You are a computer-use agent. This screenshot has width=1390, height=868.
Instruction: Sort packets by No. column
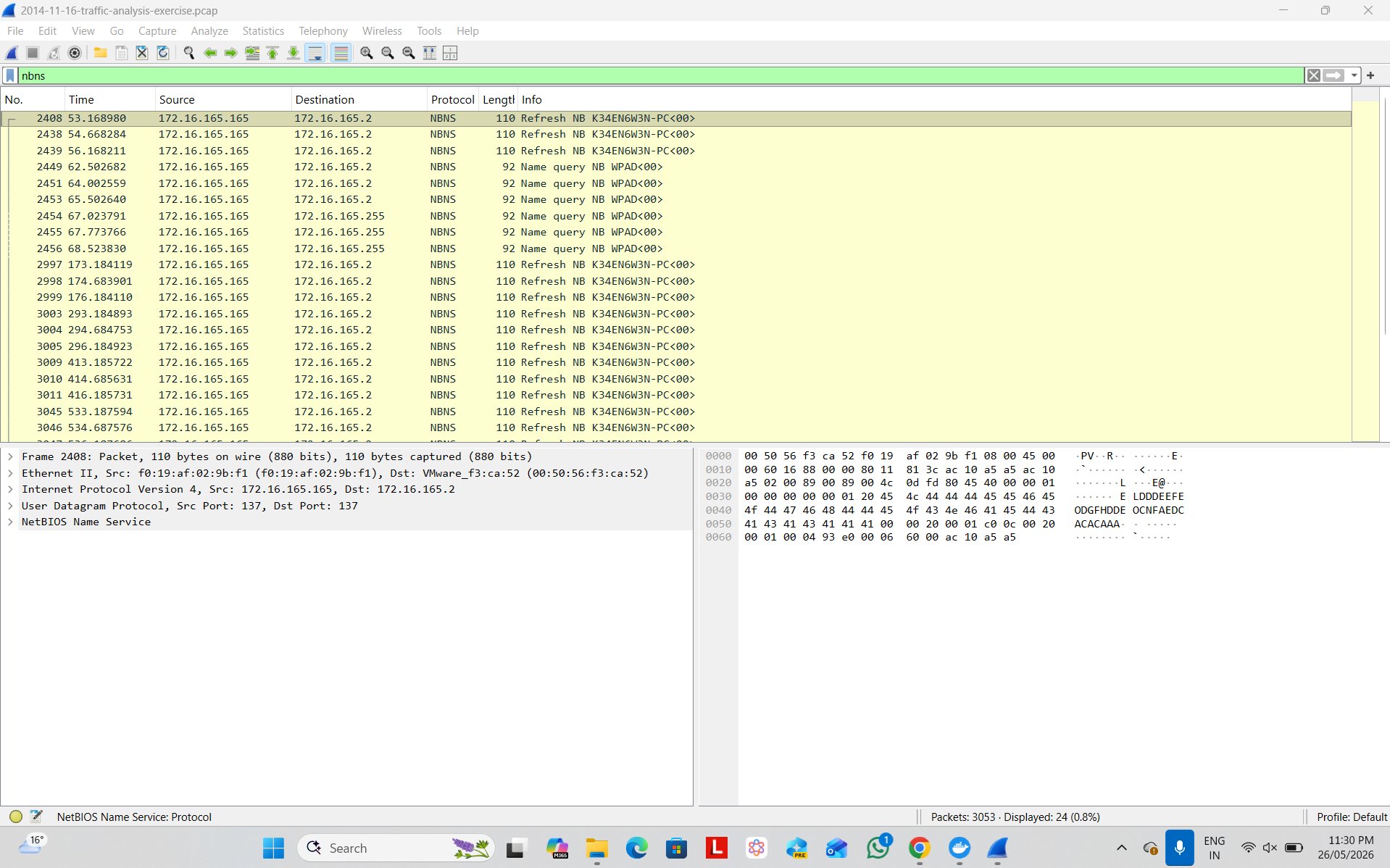coord(33,99)
